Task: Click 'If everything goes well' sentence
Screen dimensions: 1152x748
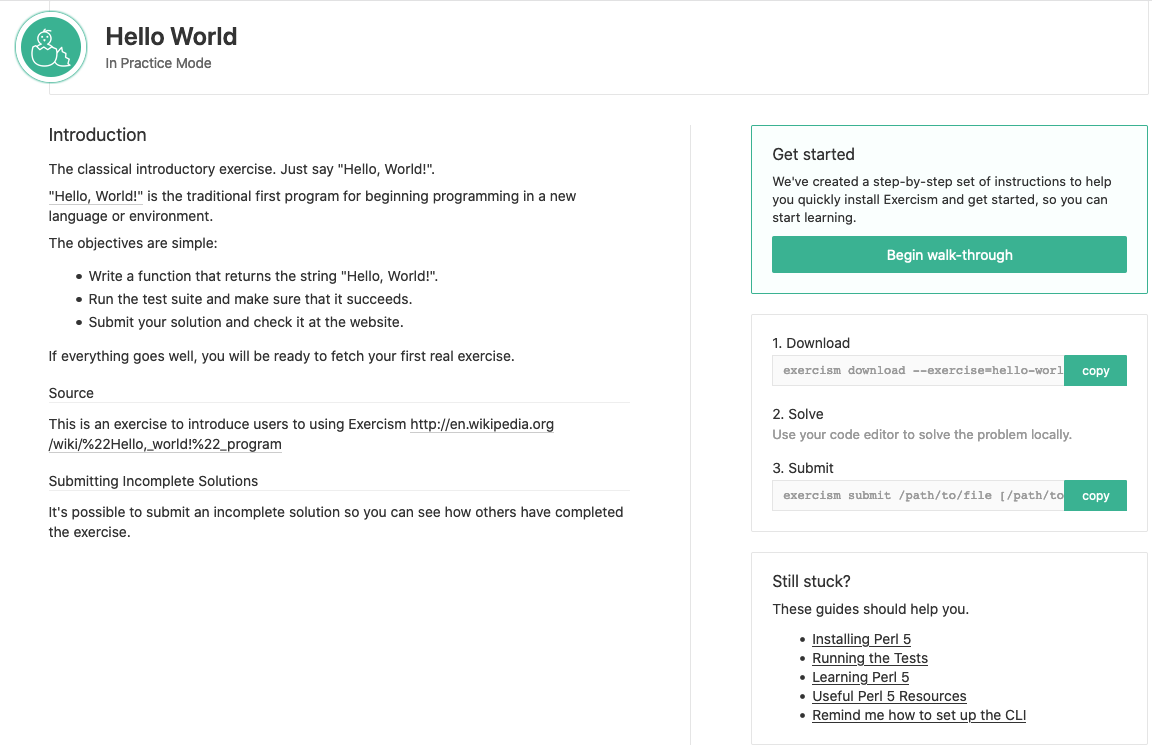Action: pos(281,356)
